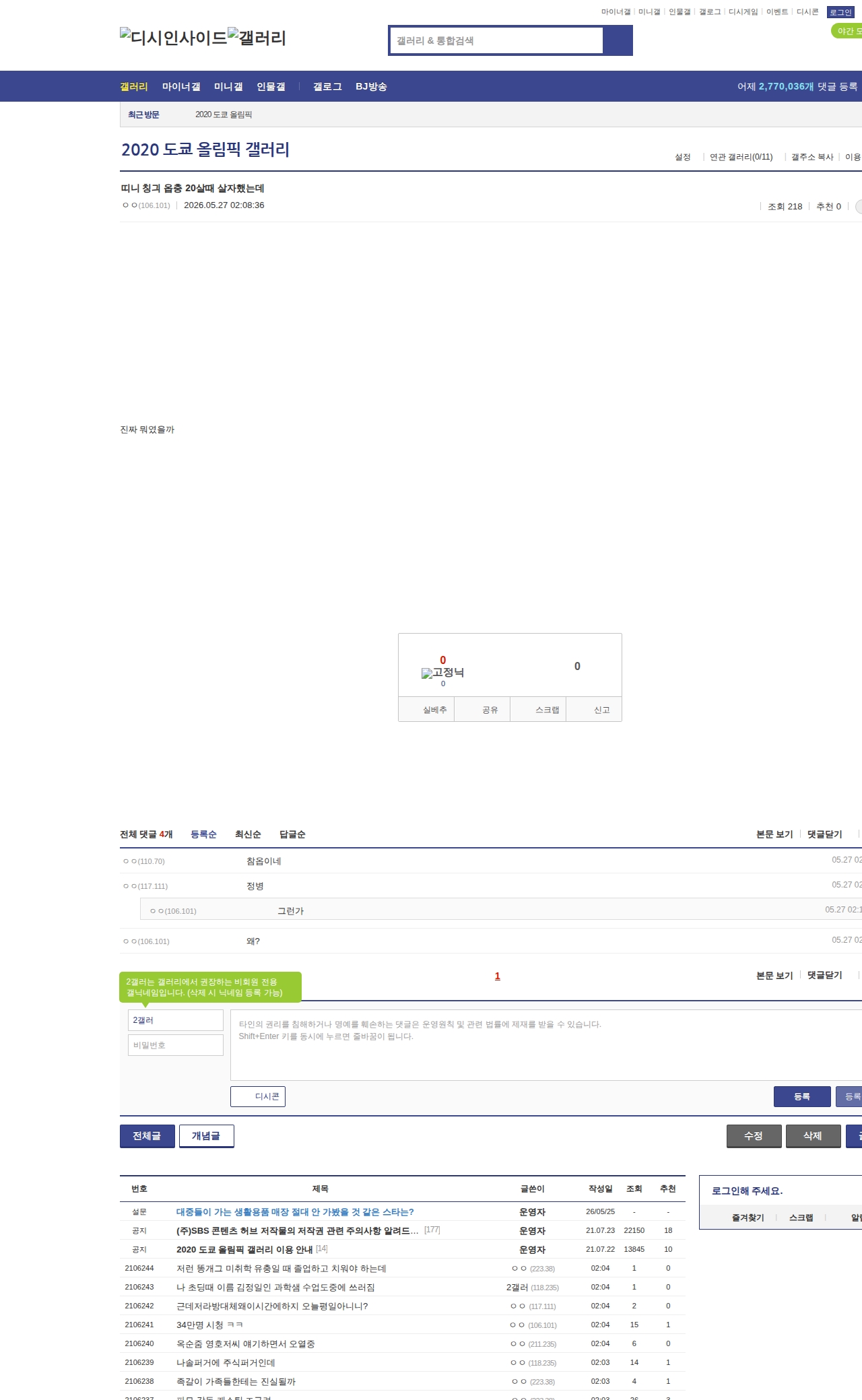Open 스크랩 tab in the login panel
Screen dimensions: 862x1400
tap(801, 1218)
